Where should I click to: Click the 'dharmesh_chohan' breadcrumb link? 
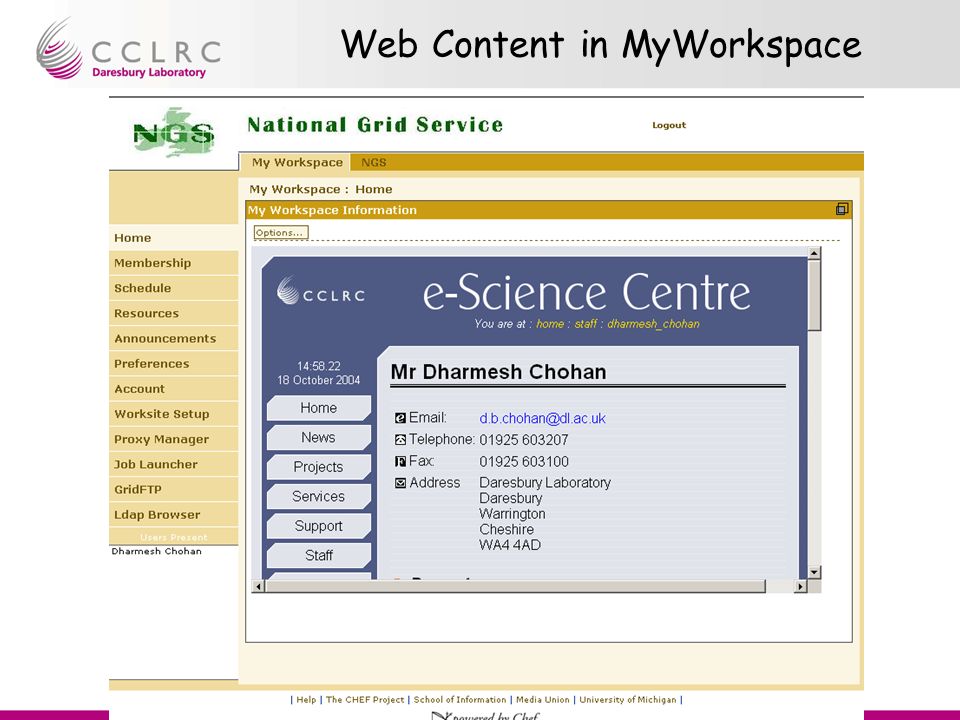click(x=653, y=324)
